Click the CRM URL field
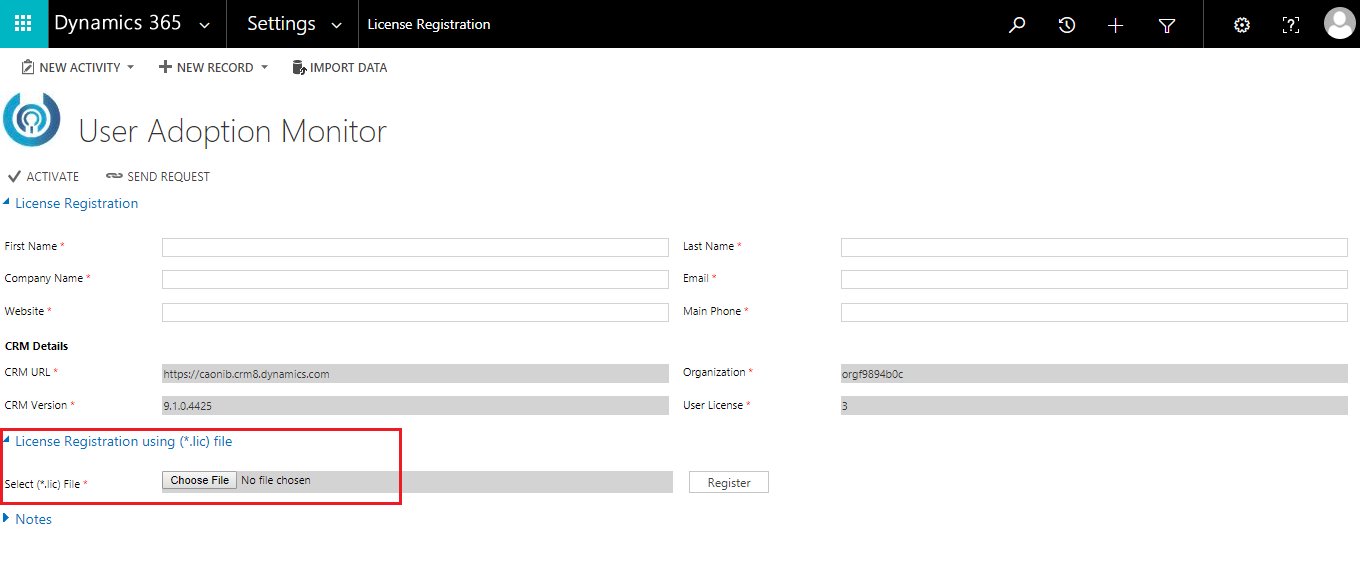The image size is (1360, 566). point(415,373)
